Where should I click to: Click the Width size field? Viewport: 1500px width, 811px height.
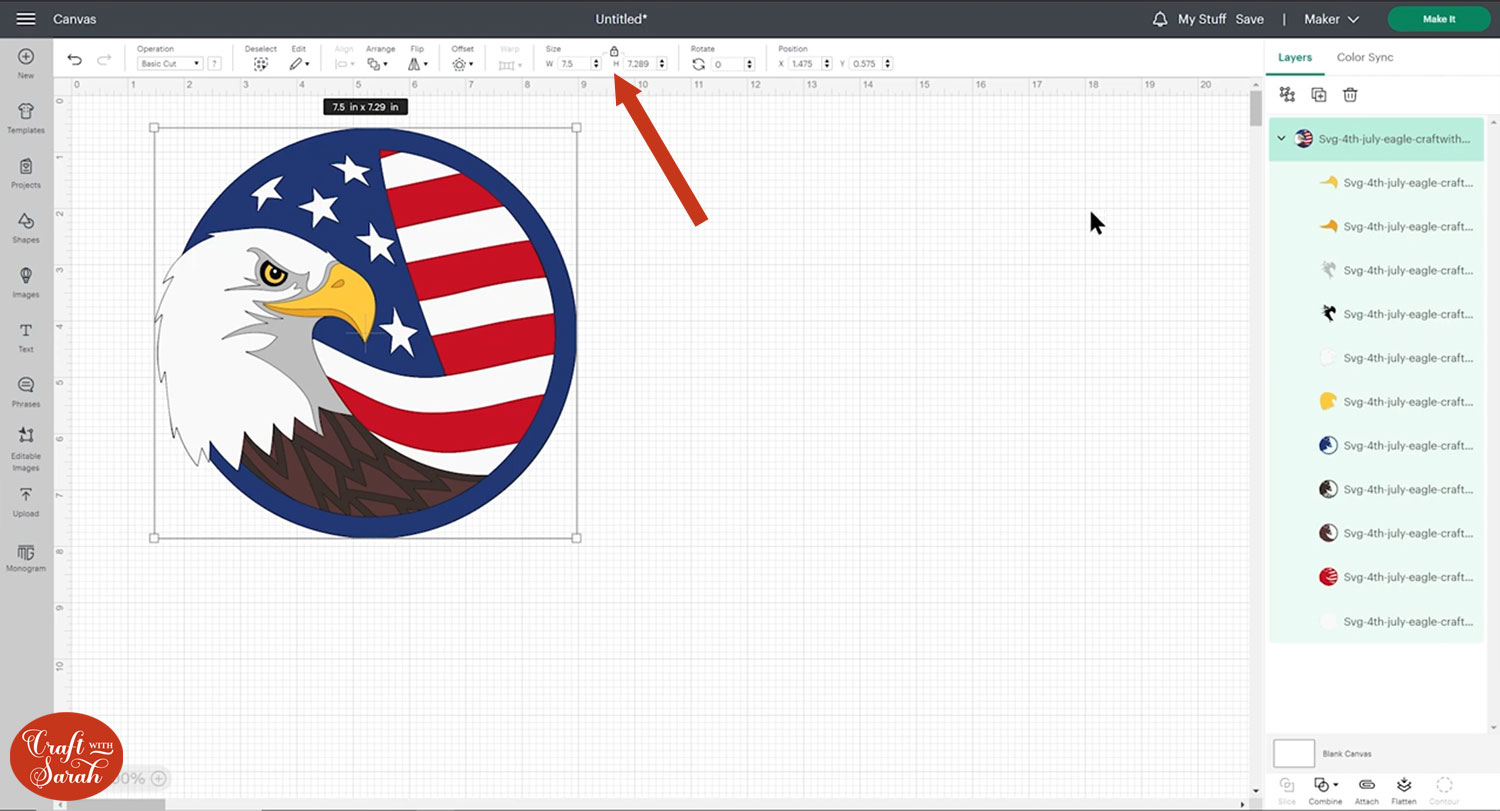[x=574, y=64]
